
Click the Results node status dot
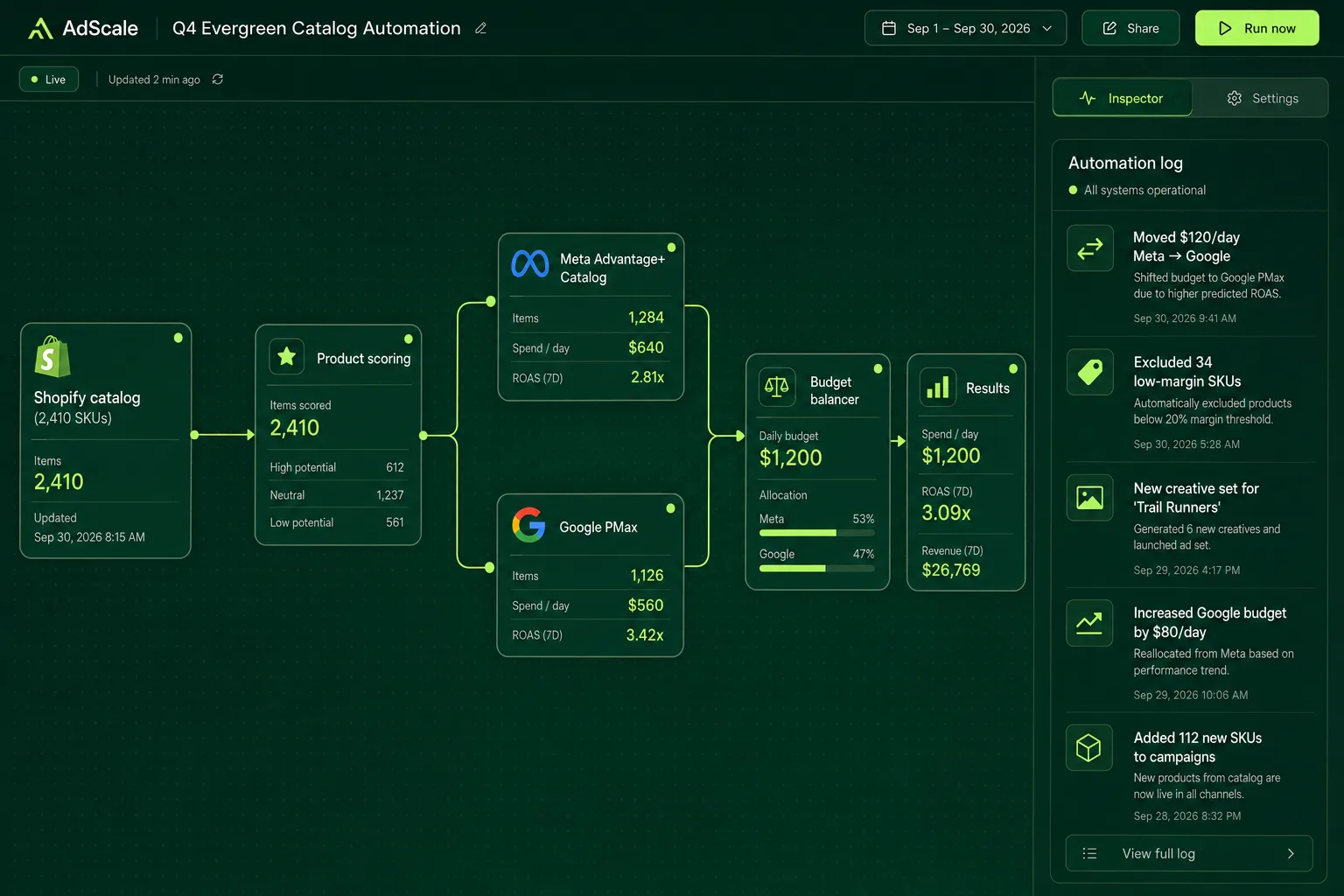point(1013,368)
